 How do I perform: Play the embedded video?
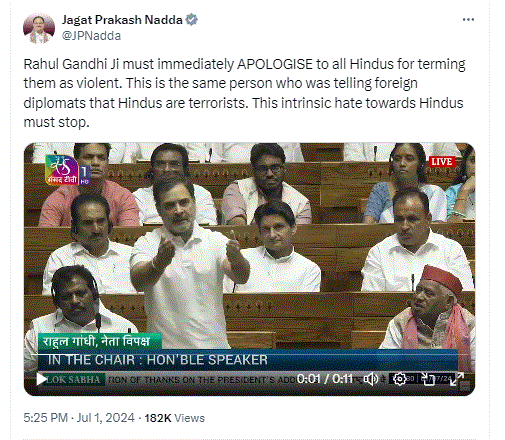42,379
